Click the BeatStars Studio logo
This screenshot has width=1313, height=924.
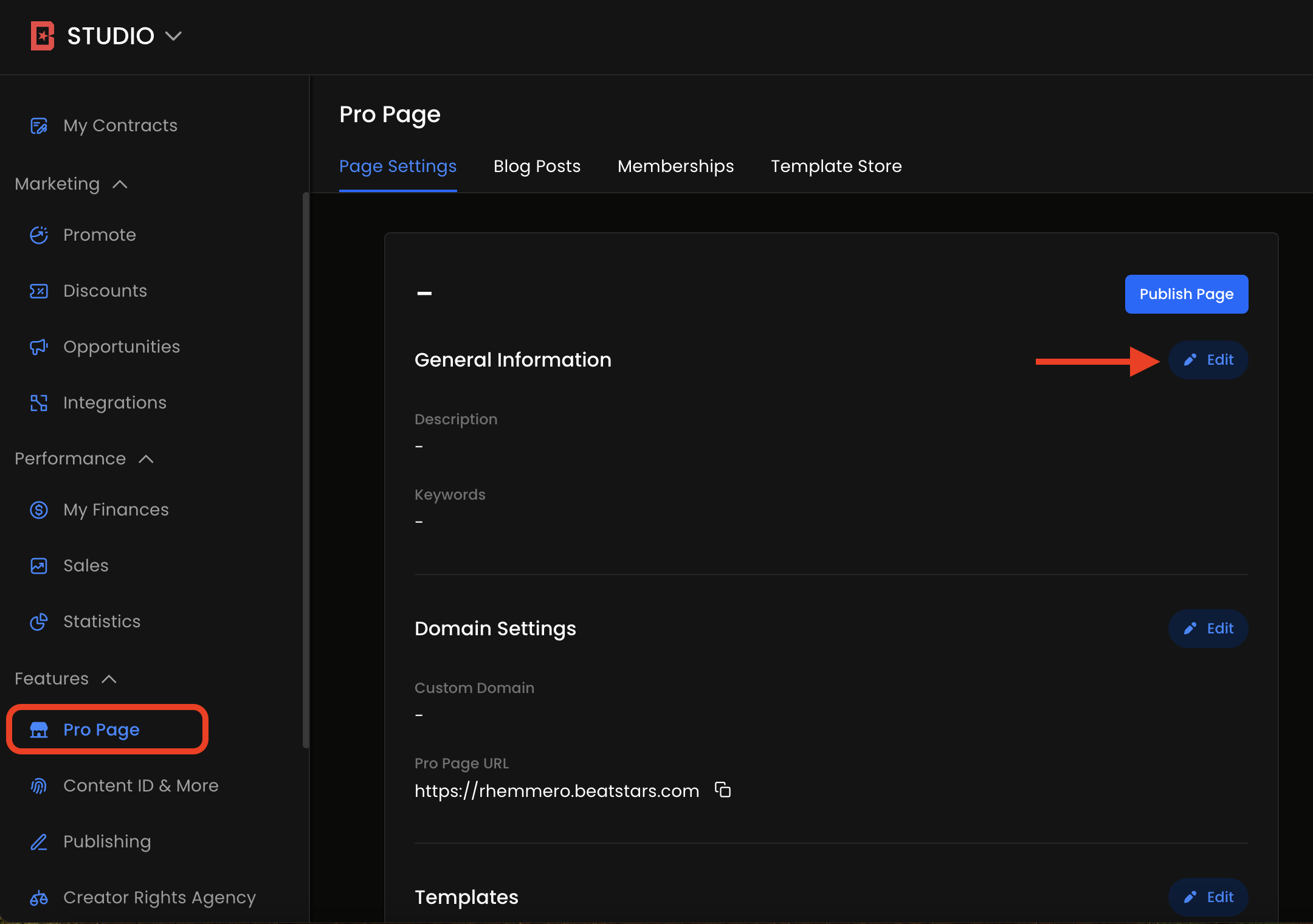pos(43,36)
